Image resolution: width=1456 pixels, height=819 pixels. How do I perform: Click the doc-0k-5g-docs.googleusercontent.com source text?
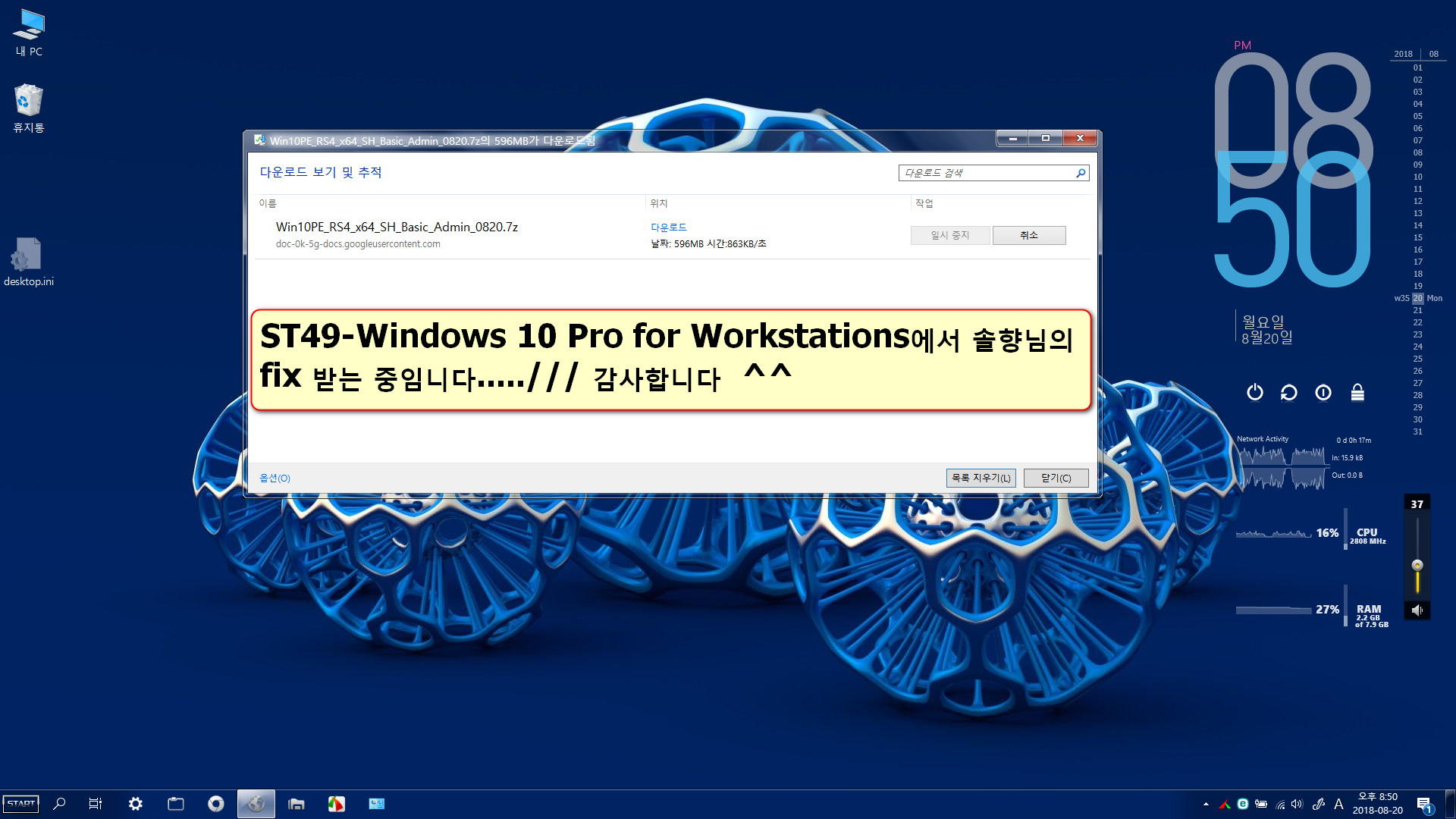coord(358,244)
